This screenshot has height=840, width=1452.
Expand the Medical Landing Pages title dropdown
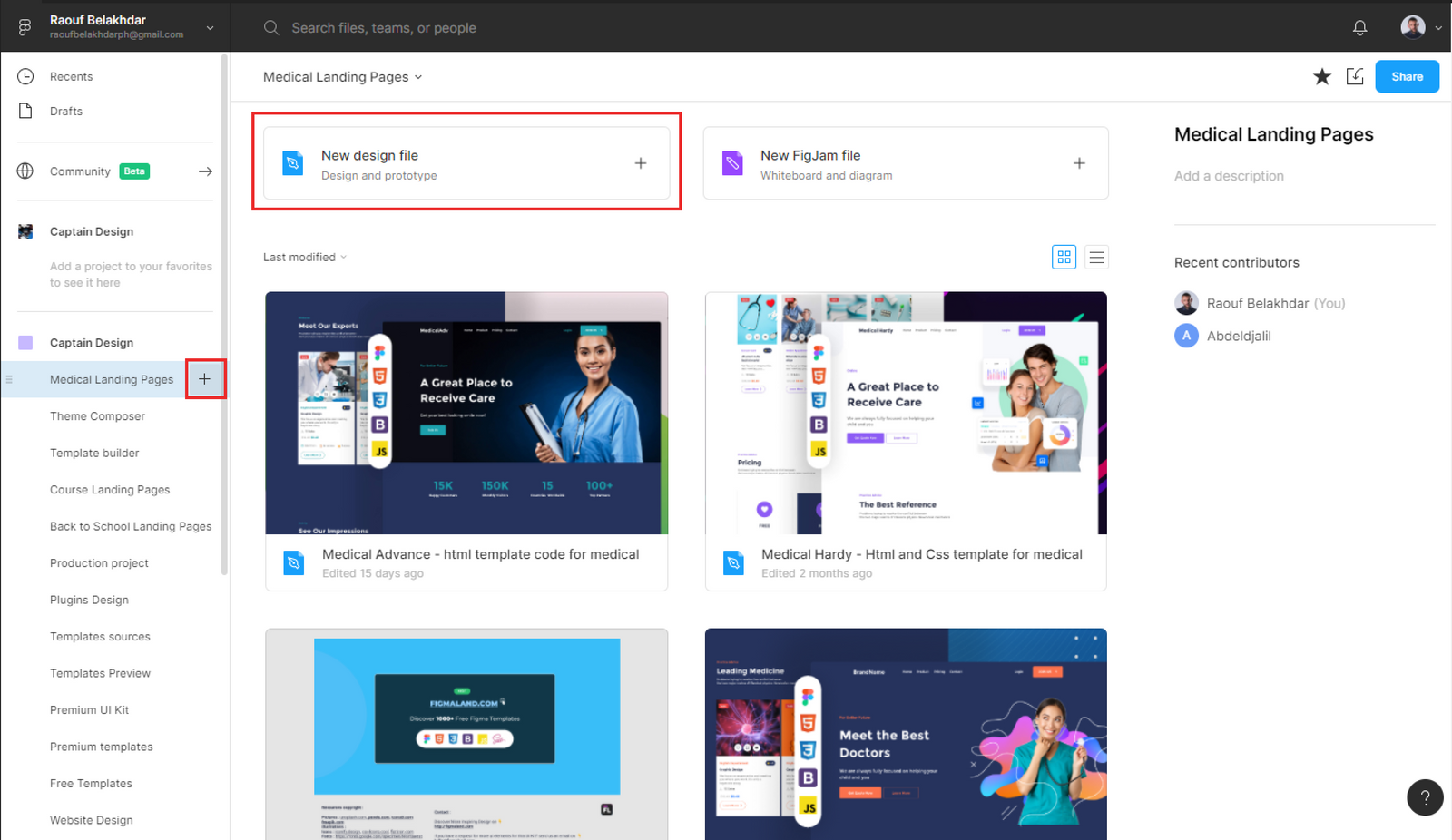pos(417,76)
